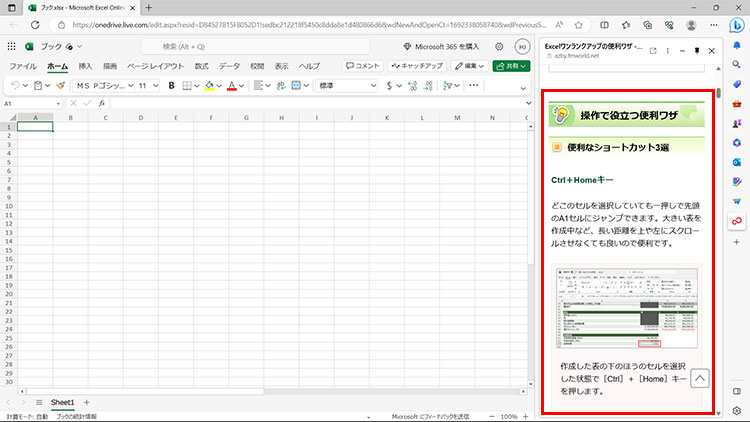Image resolution: width=750 pixels, height=422 pixels.
Task: Open the red font color swatch
Action: coord(231,86)
